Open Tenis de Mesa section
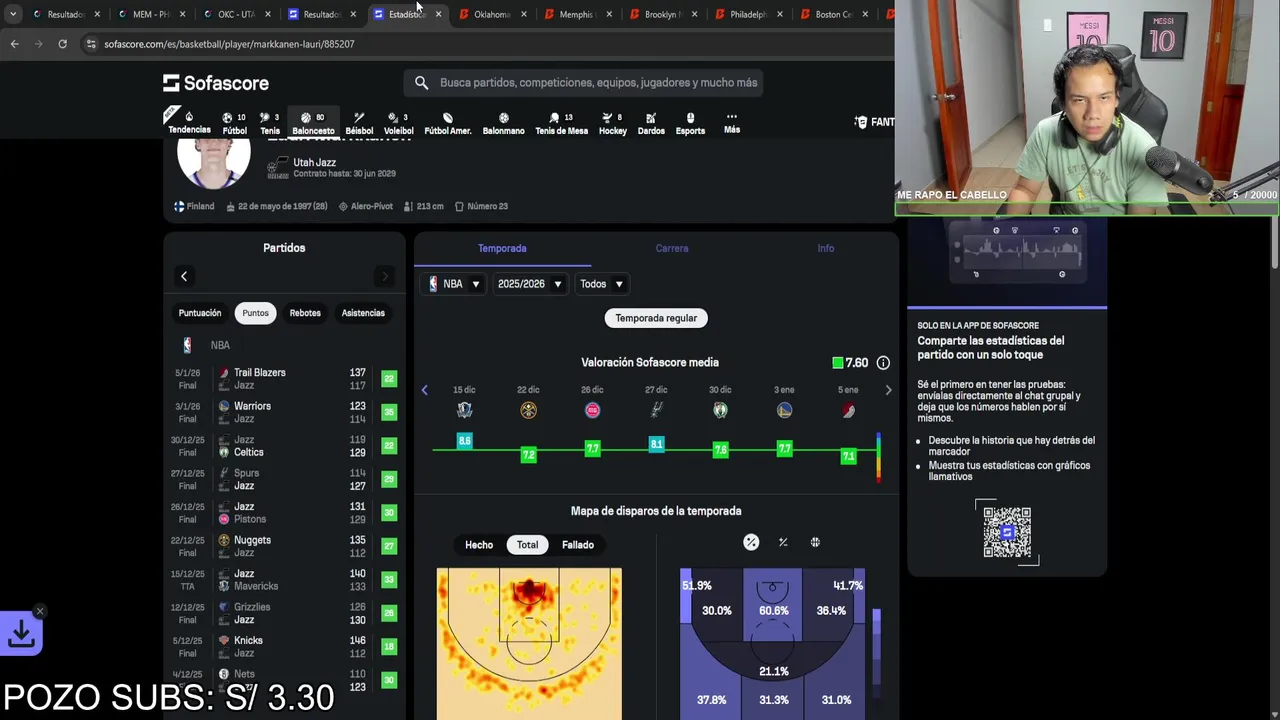 561,123
